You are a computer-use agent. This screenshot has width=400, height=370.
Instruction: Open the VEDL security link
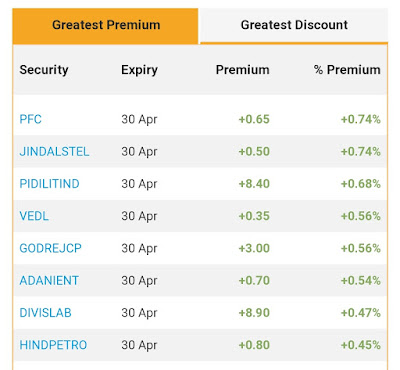[x=34, y=216]
